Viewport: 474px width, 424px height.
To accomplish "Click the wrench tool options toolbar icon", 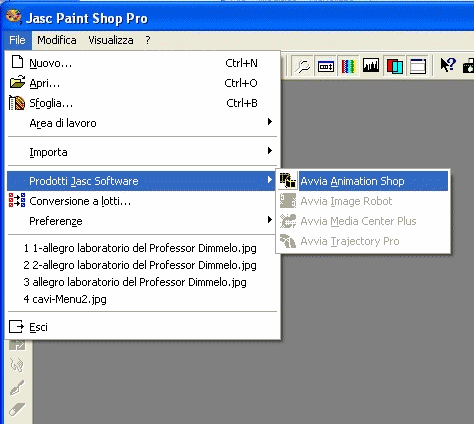I will (302, 66).
